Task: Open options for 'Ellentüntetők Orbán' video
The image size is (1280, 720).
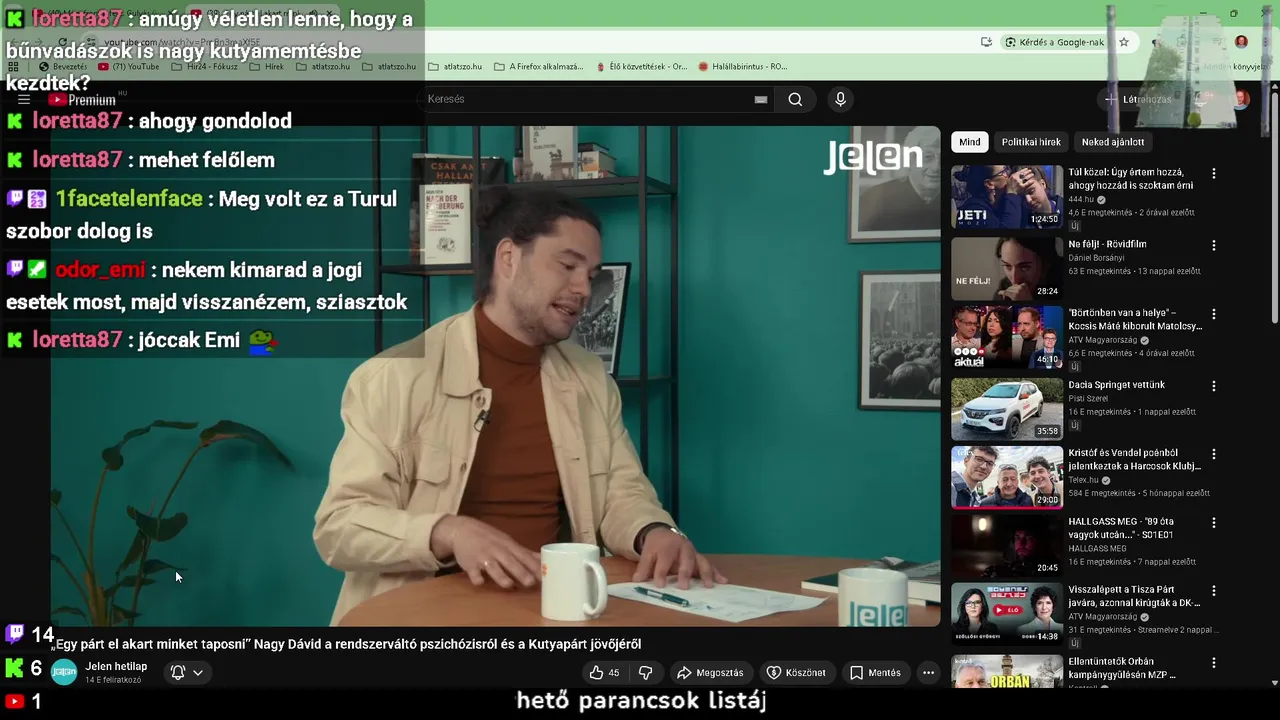Action: coord(1214,663)
